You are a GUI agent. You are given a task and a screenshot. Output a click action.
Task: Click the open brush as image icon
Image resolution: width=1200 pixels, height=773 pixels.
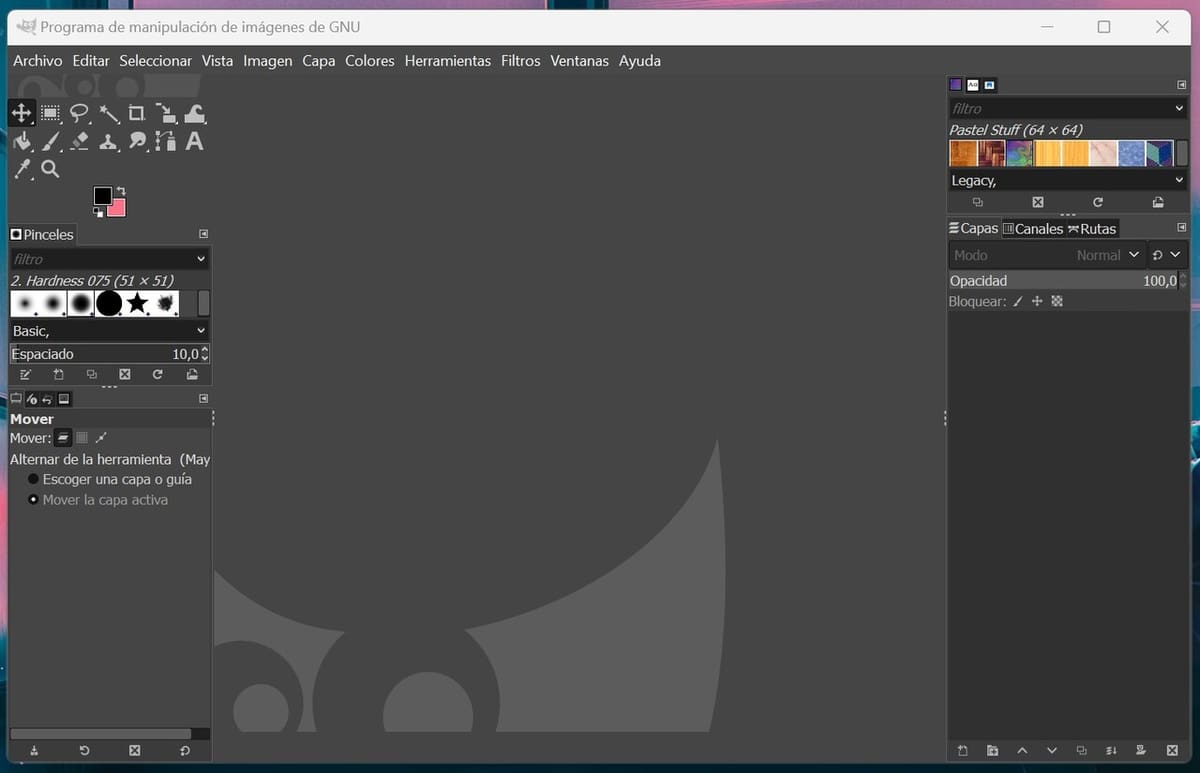pyautogui.click(x=191, y=375)
